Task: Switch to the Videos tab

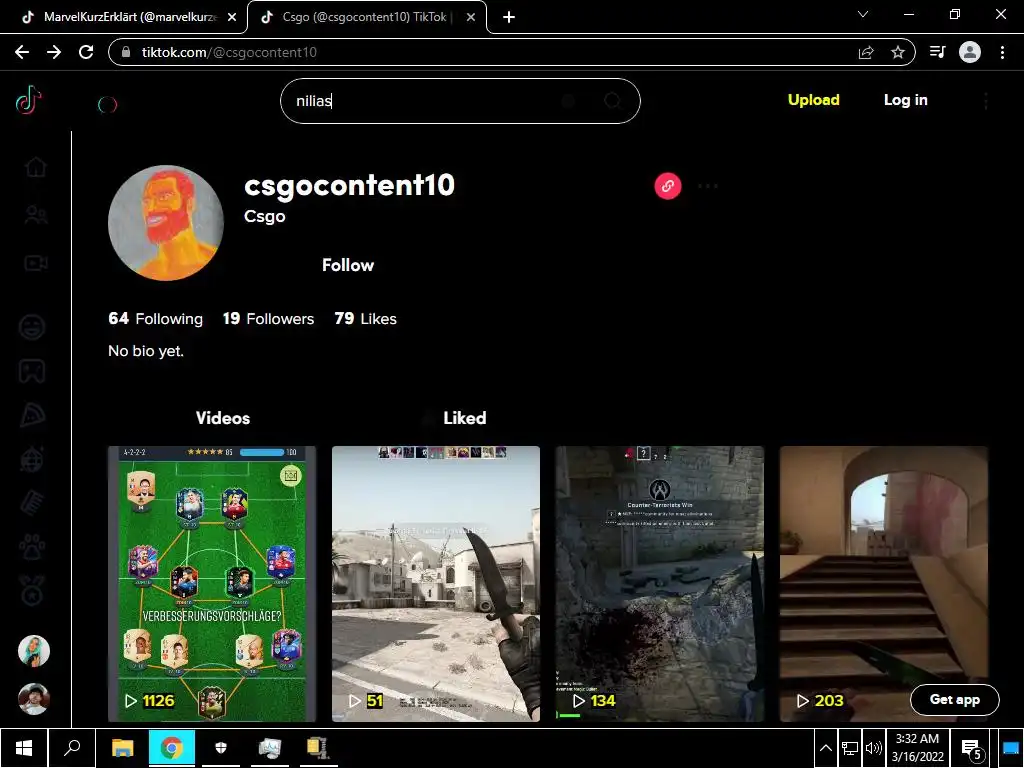Action: [x=223, y=418]
